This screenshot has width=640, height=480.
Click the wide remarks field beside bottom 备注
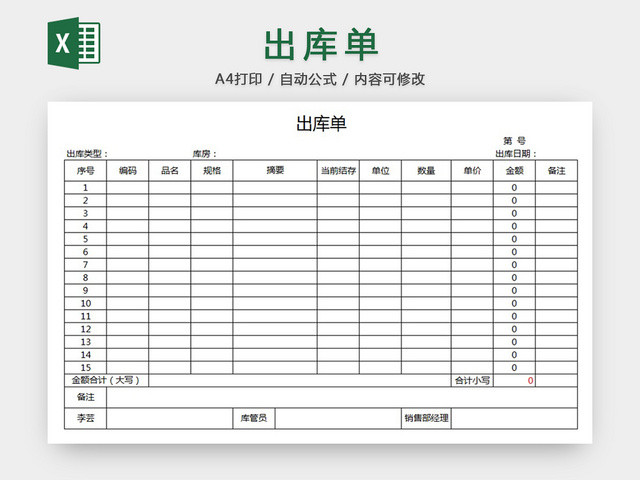click(342, 397)
